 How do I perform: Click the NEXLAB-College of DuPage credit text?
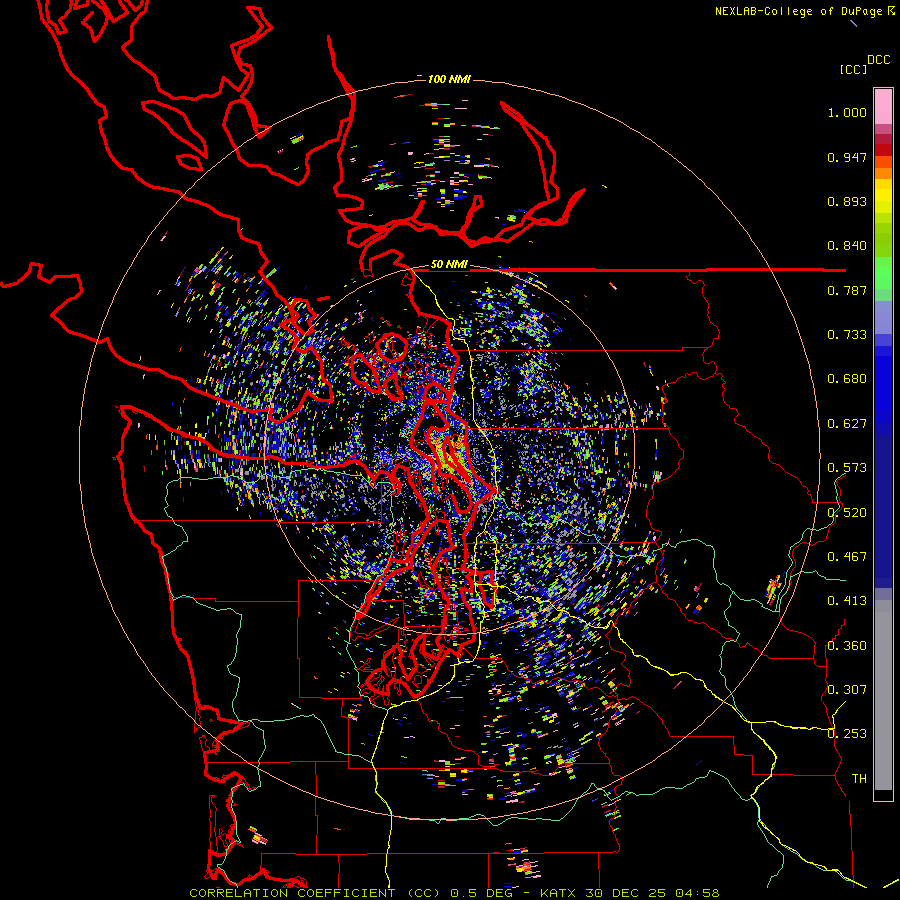click(x=801, y=11)
